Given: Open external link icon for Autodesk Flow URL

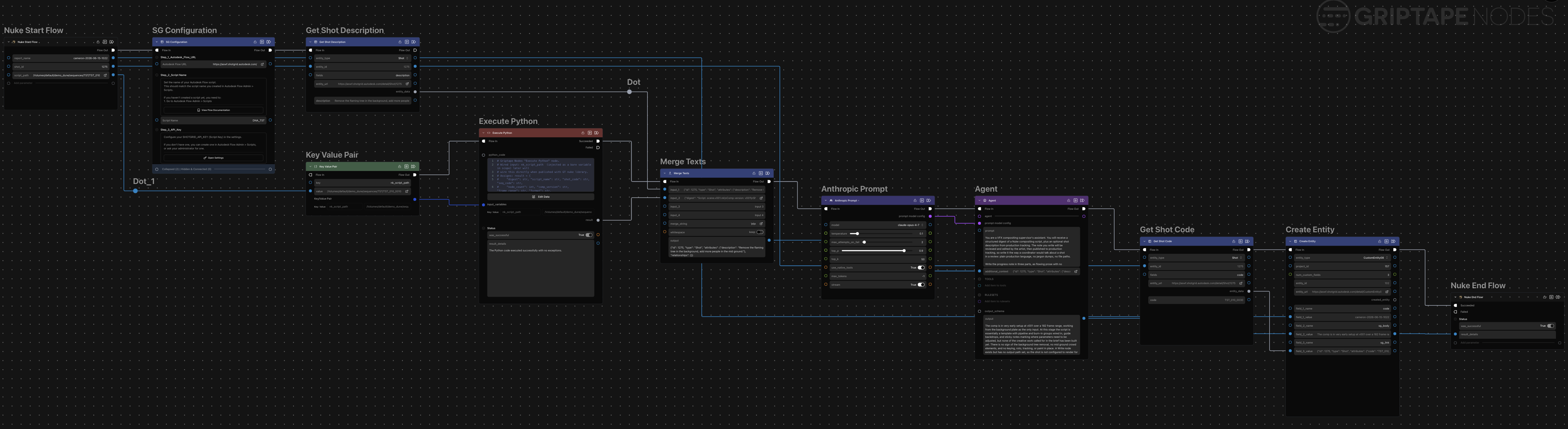Looking at the screenshot, I should click(262, 64).
